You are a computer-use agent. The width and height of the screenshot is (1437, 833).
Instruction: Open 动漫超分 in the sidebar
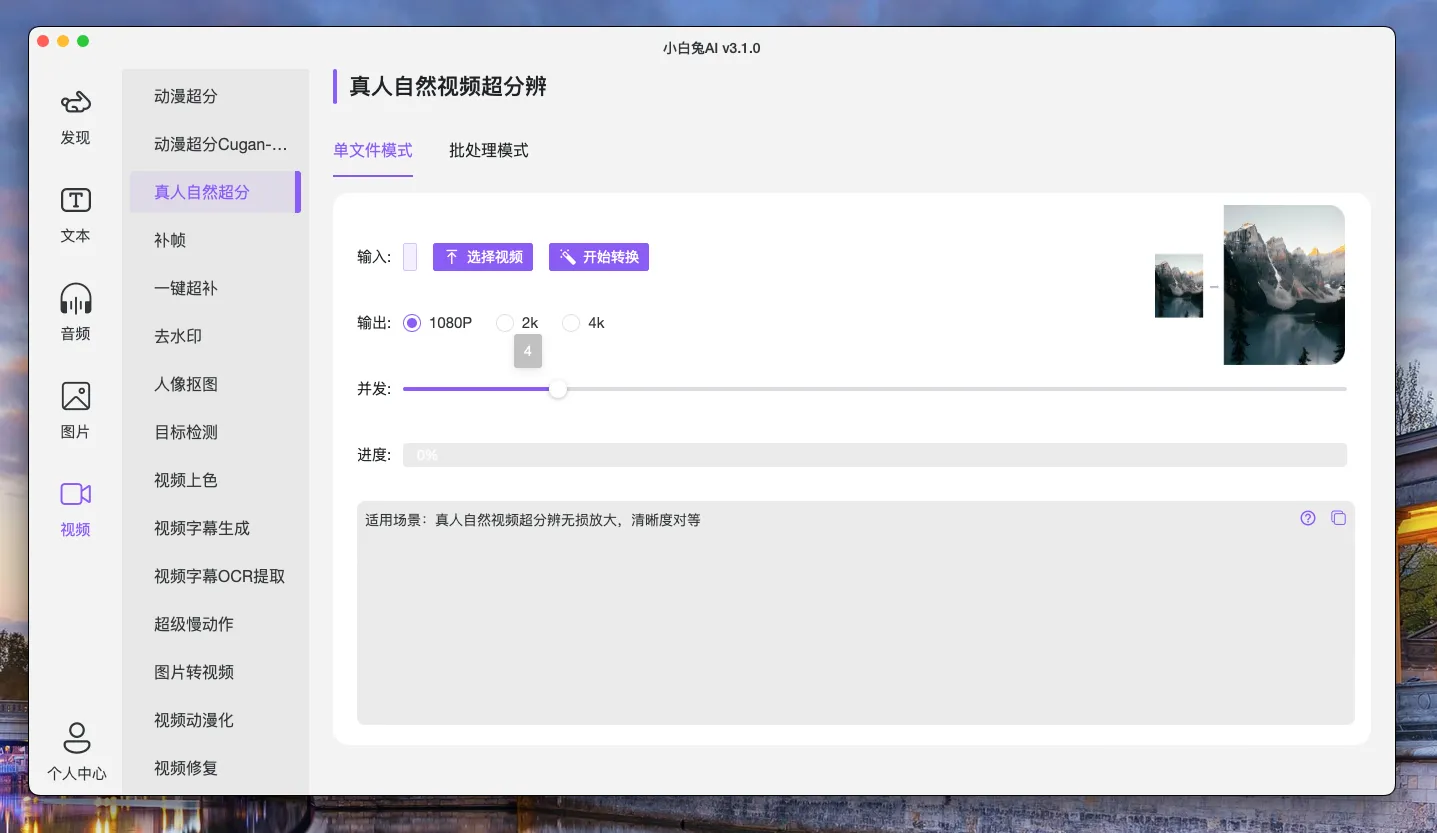[x=215, y=96]
